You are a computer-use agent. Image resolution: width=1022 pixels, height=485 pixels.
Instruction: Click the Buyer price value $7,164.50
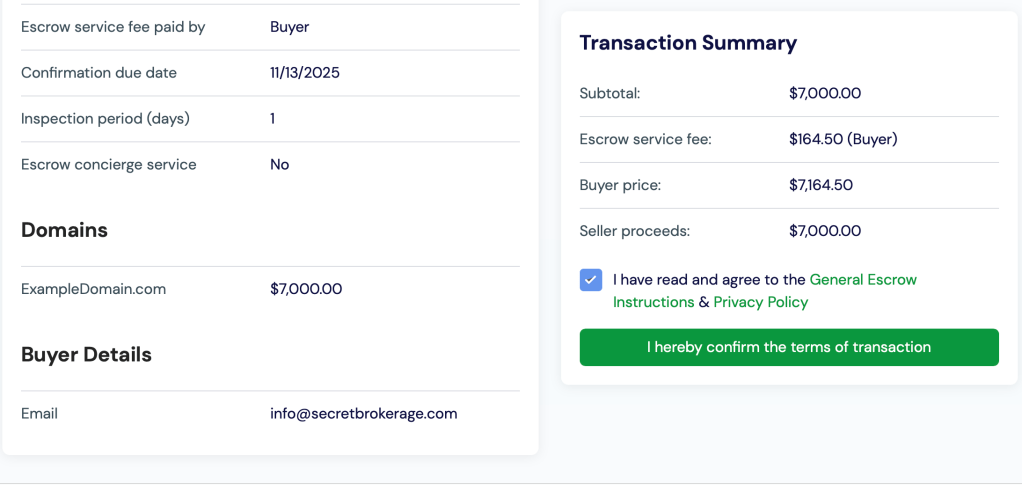(820, 185)
